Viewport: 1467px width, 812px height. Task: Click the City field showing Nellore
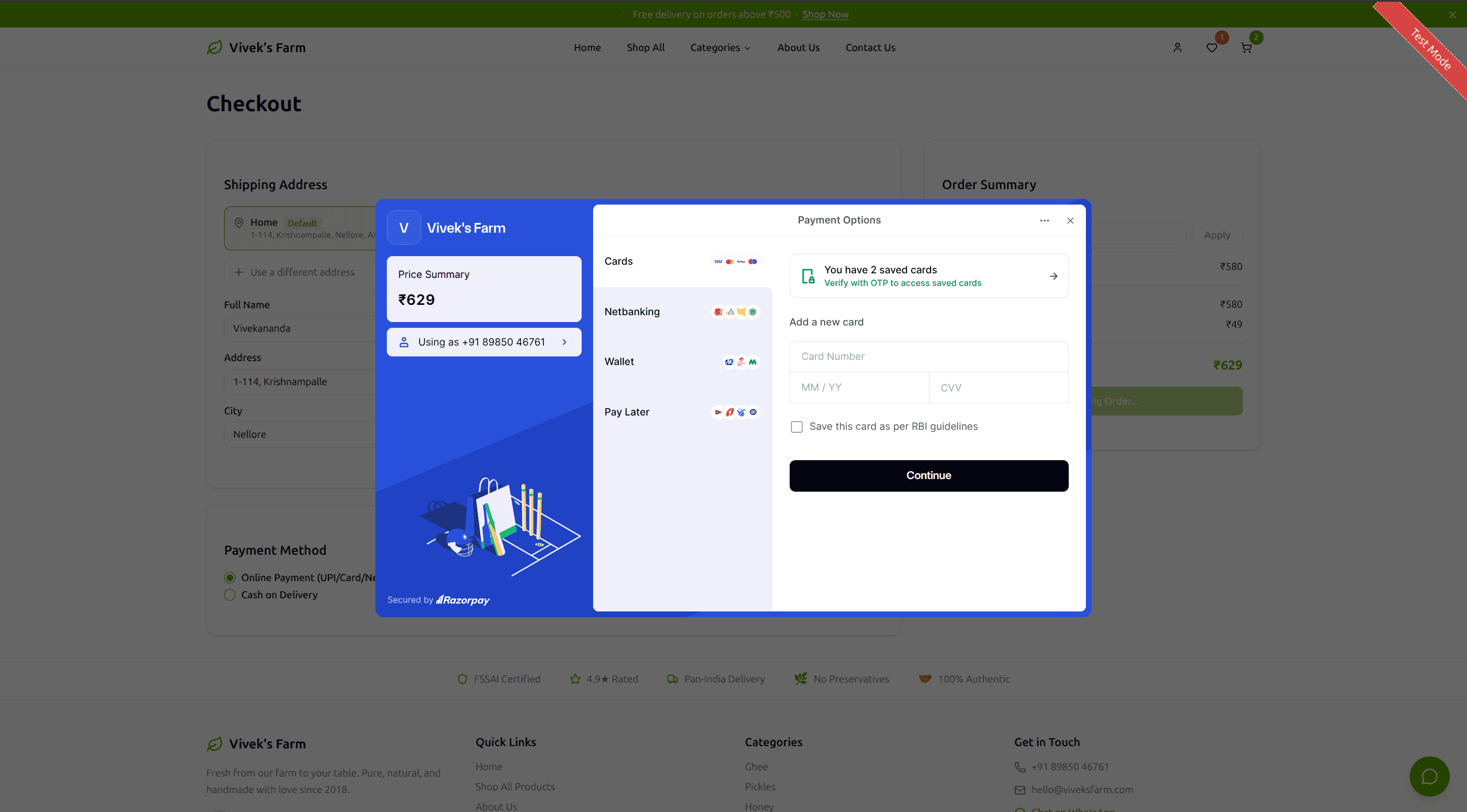[300, 434]
